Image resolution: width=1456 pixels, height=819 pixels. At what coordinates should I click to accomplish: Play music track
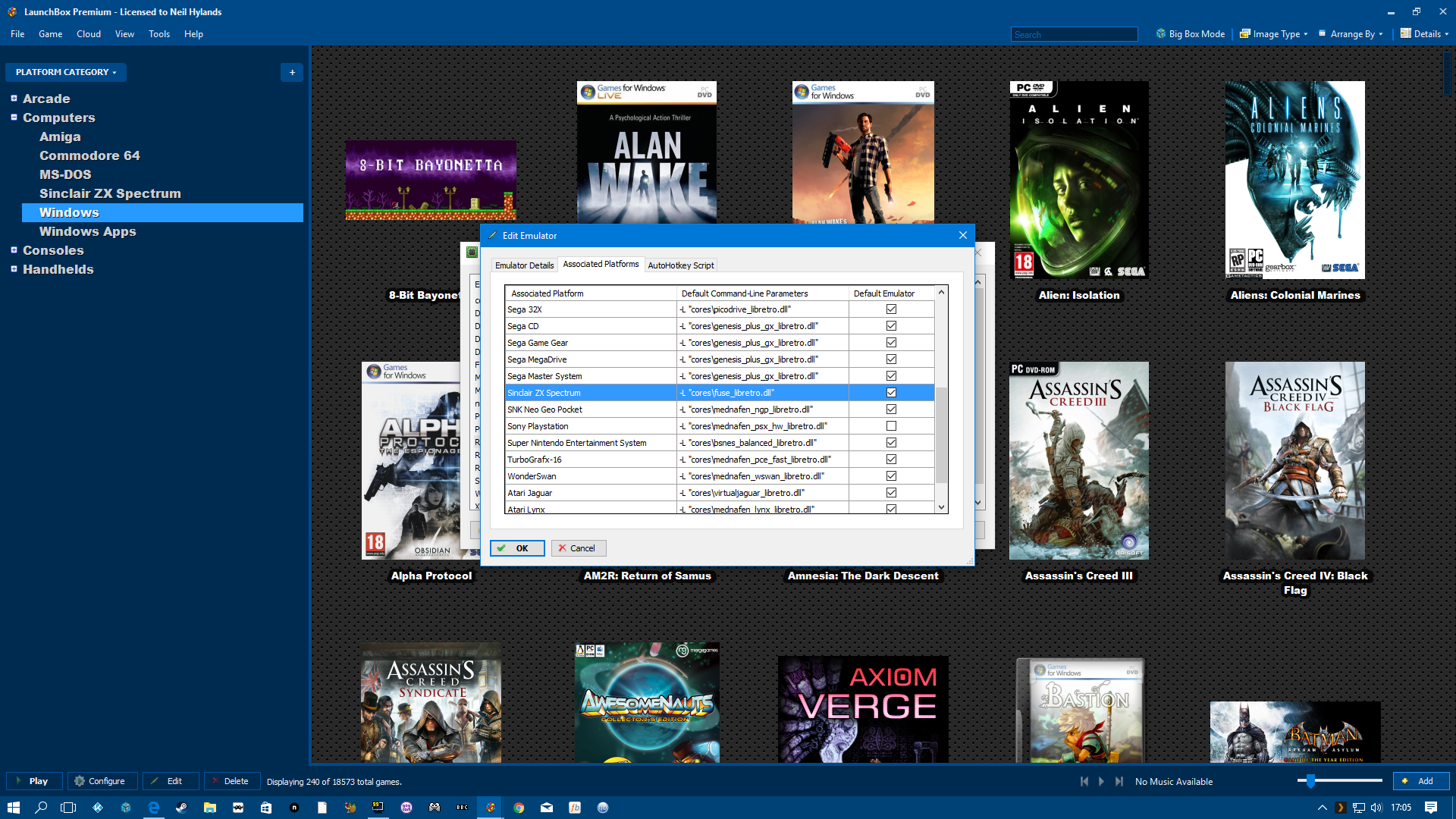[x=1102, y=781]
